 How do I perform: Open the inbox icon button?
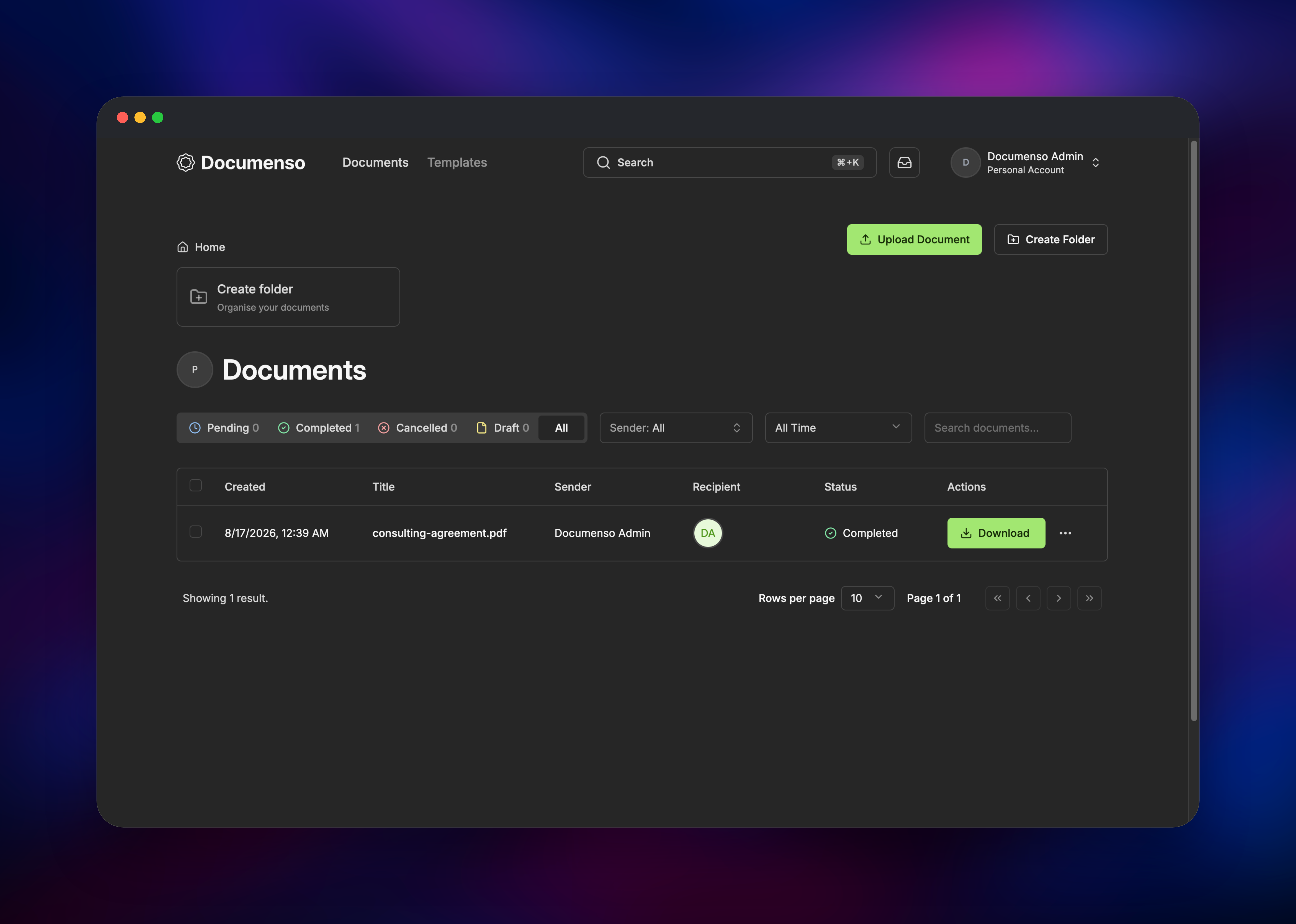point(904,163)
